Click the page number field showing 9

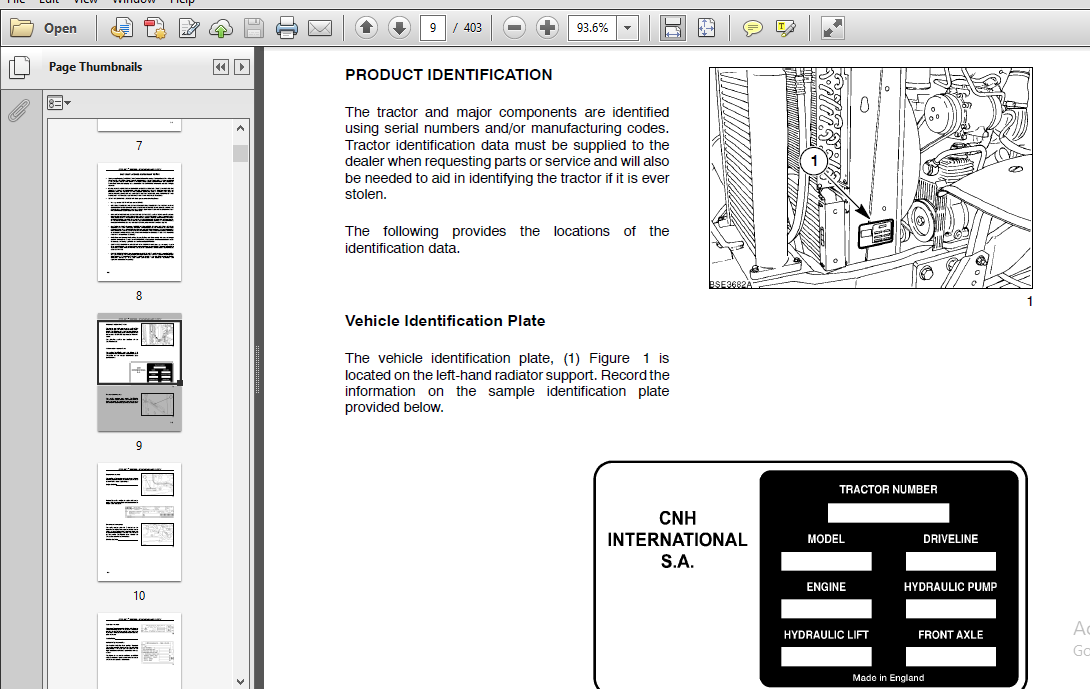tap(432, 28)
